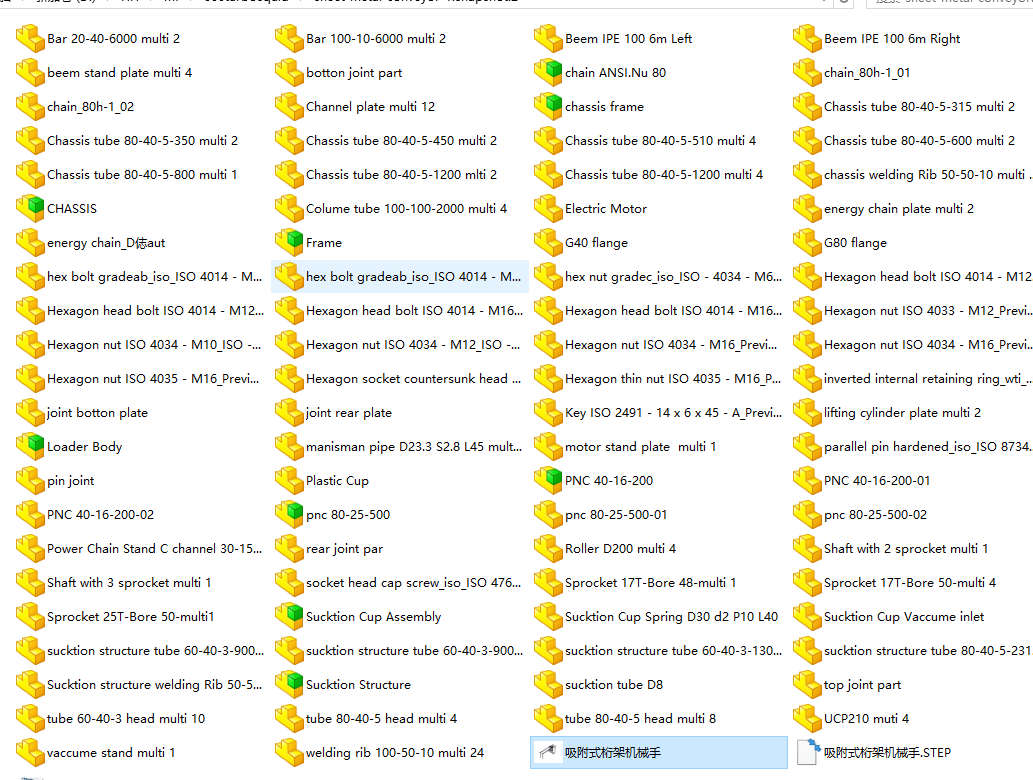Screen dimensions: 1033x780
Task: Click the UCP210 muti 4 part icon
Action: (807, 719)
